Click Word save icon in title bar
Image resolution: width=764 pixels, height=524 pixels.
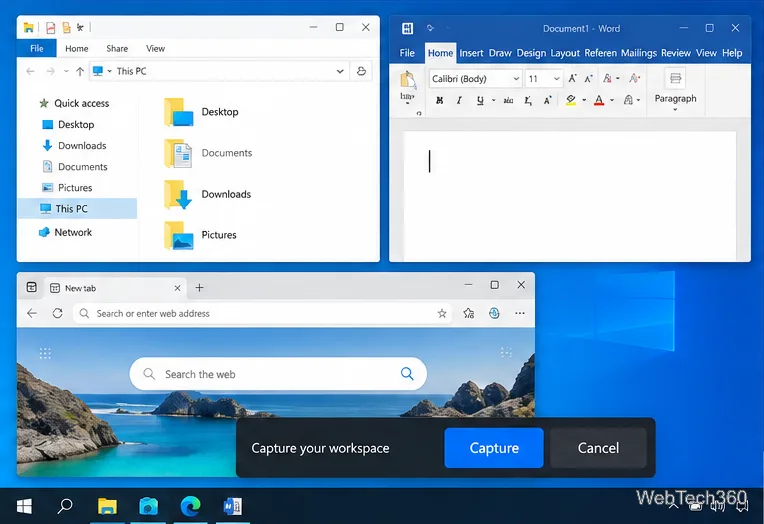tap(407, 28)
